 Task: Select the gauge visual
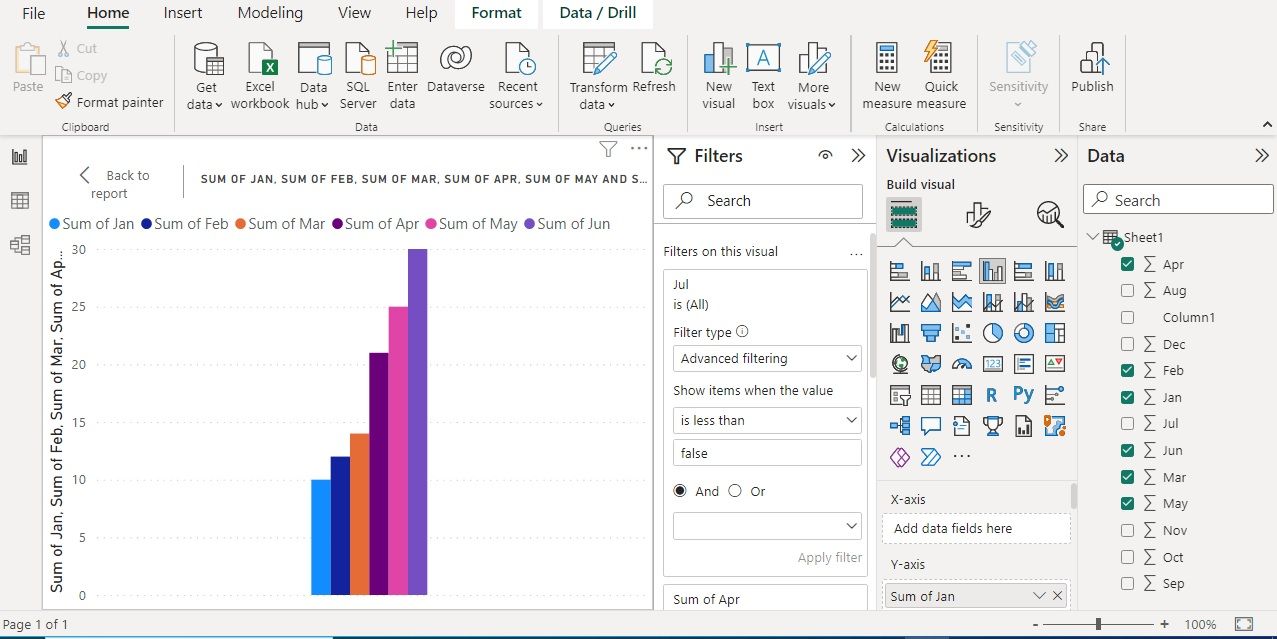click(961, 363)
